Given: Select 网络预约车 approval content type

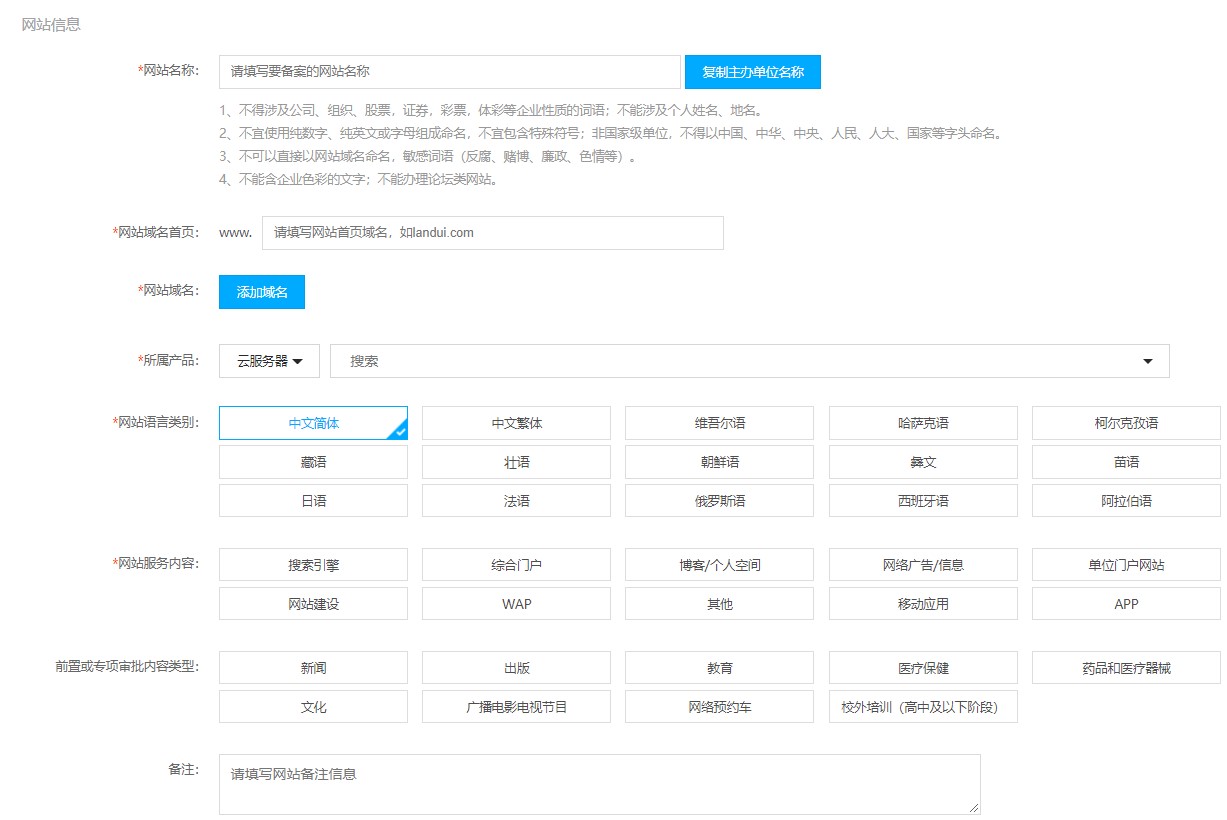Looking at the screenshot, I should point(719,706).
